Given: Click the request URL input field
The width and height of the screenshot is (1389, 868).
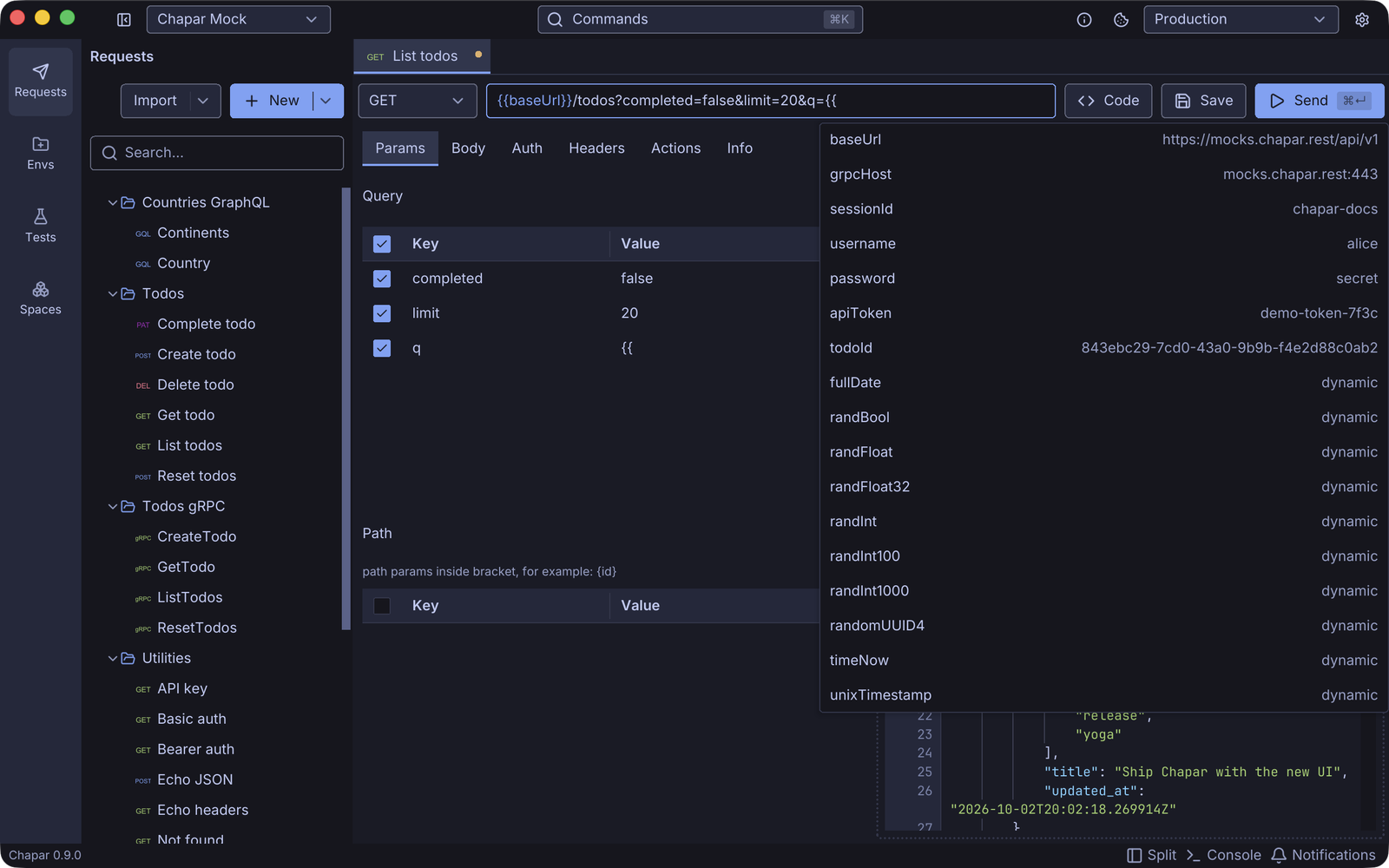Looking at the screenshot, I should tap(771, 101).
